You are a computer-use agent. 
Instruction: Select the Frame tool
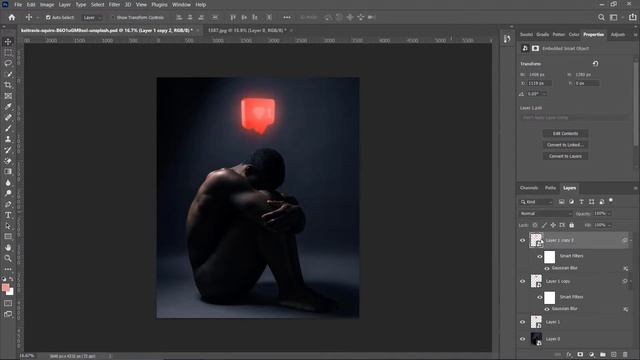[x=8, y=96]
